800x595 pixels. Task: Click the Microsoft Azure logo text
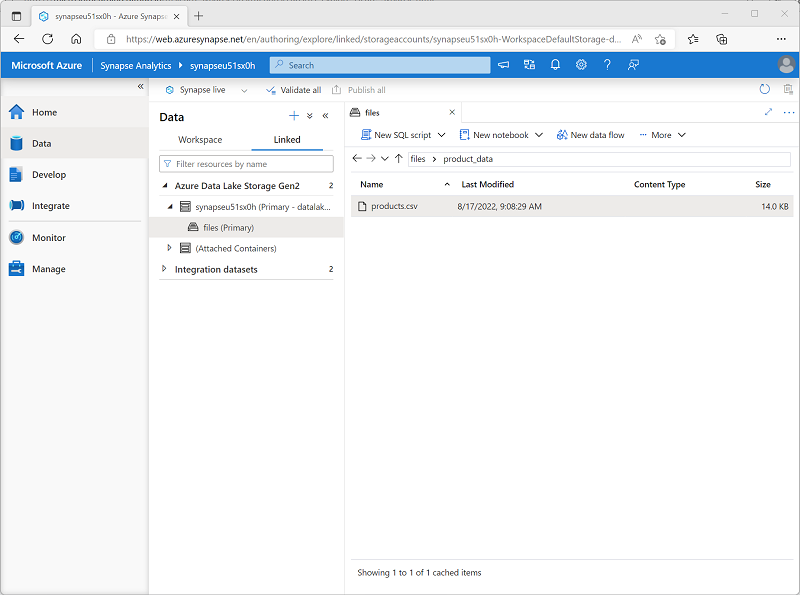tap(46, 65)
